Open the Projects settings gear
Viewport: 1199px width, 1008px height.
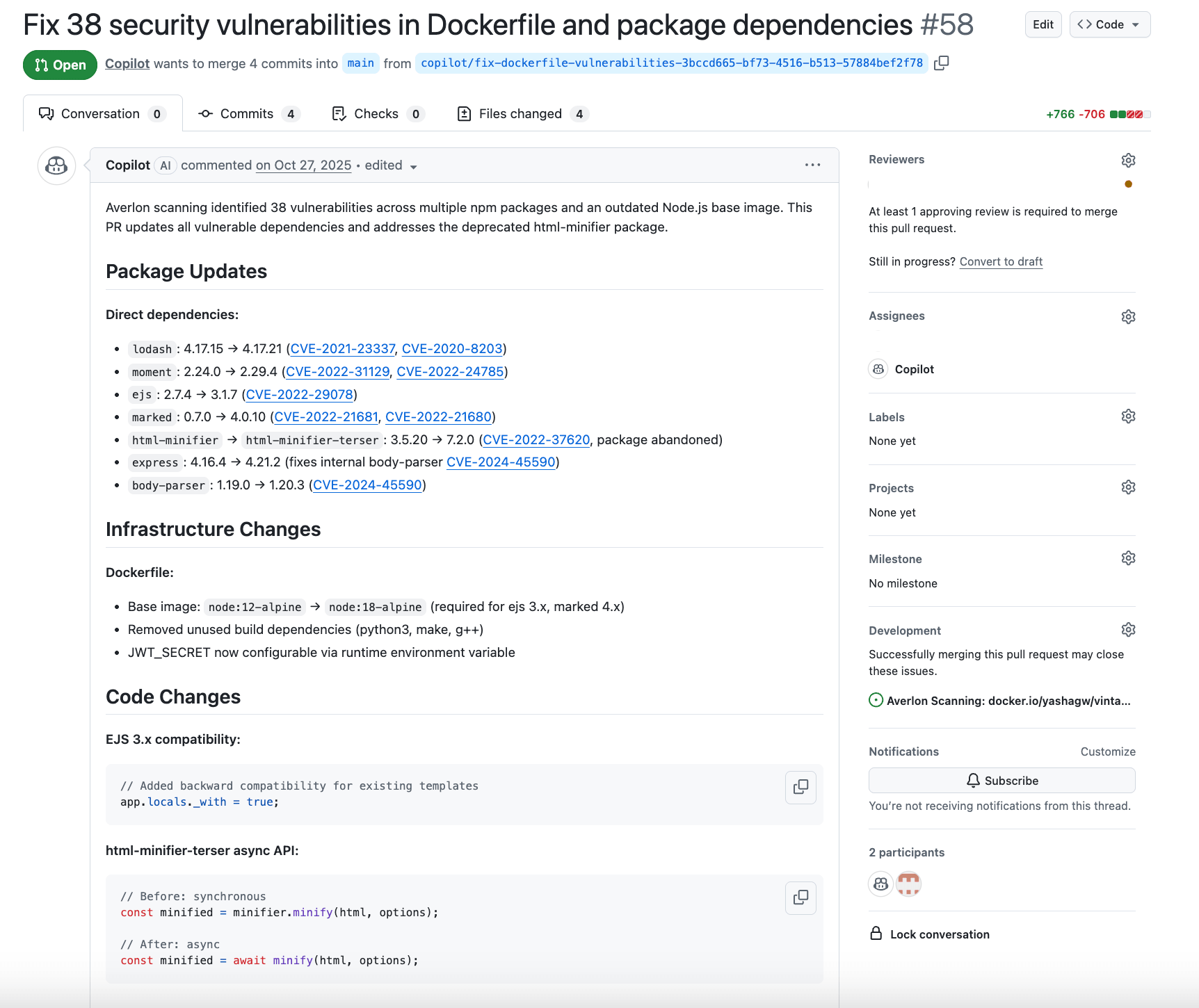coord(1127,487)
